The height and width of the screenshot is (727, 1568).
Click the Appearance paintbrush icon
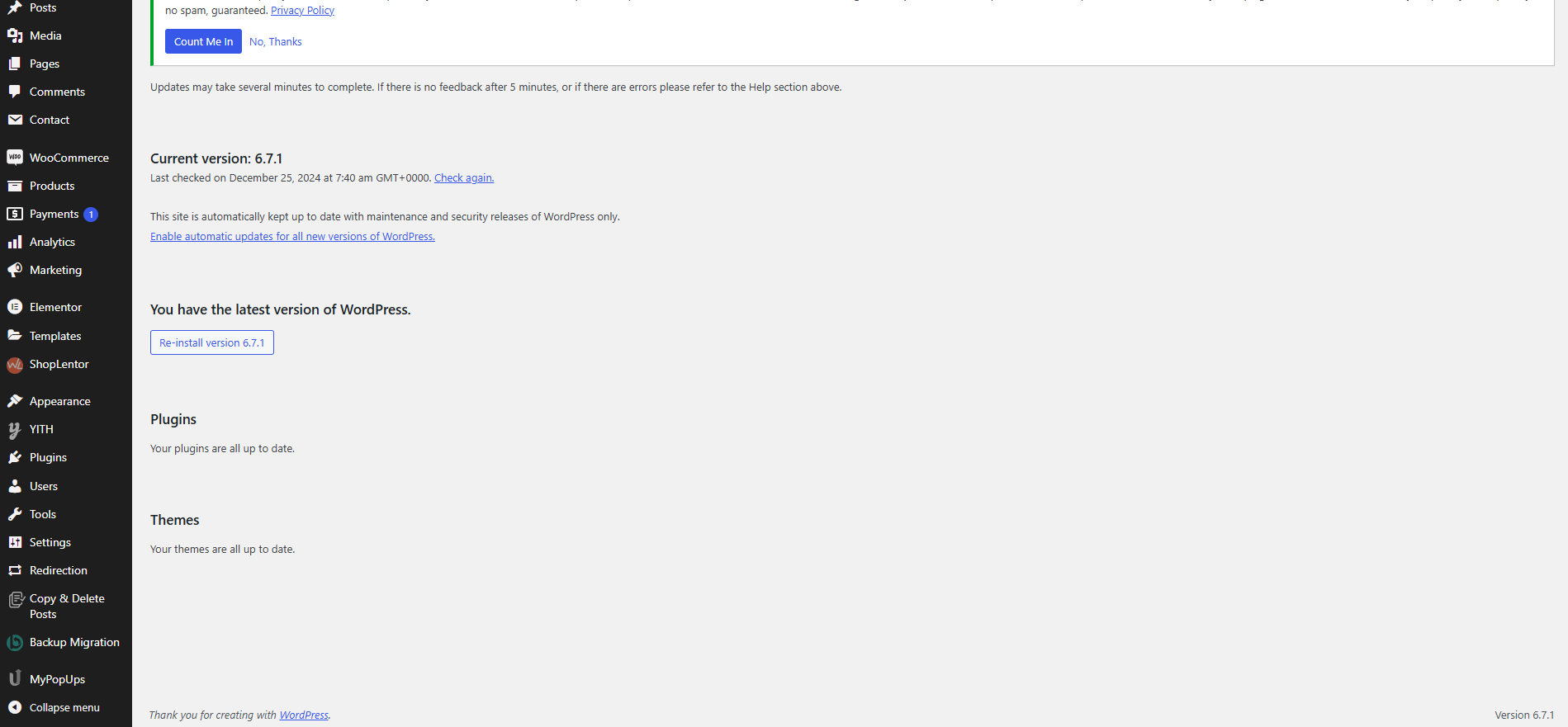tap(15, 401)
